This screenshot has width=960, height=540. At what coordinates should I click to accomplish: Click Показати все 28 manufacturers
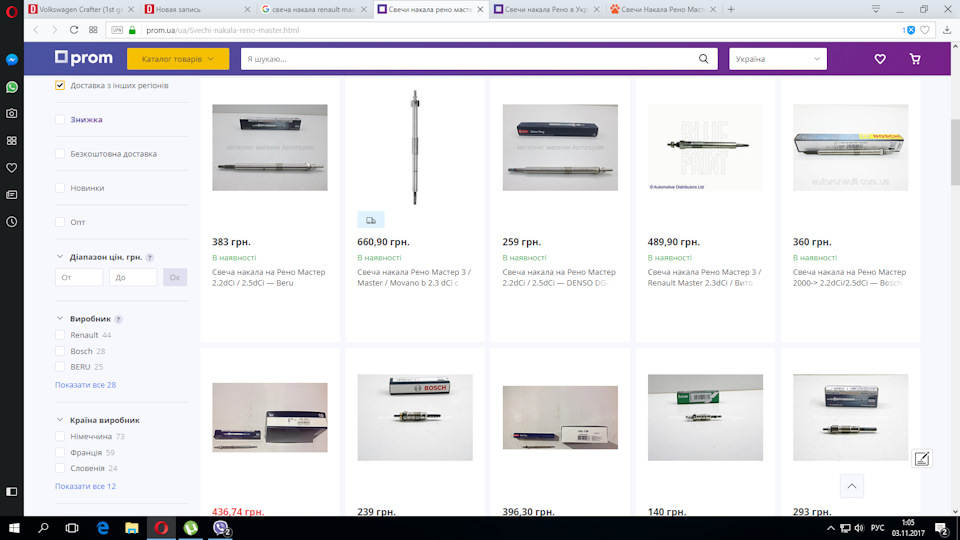pyautogui.click(x=85, y=384)
